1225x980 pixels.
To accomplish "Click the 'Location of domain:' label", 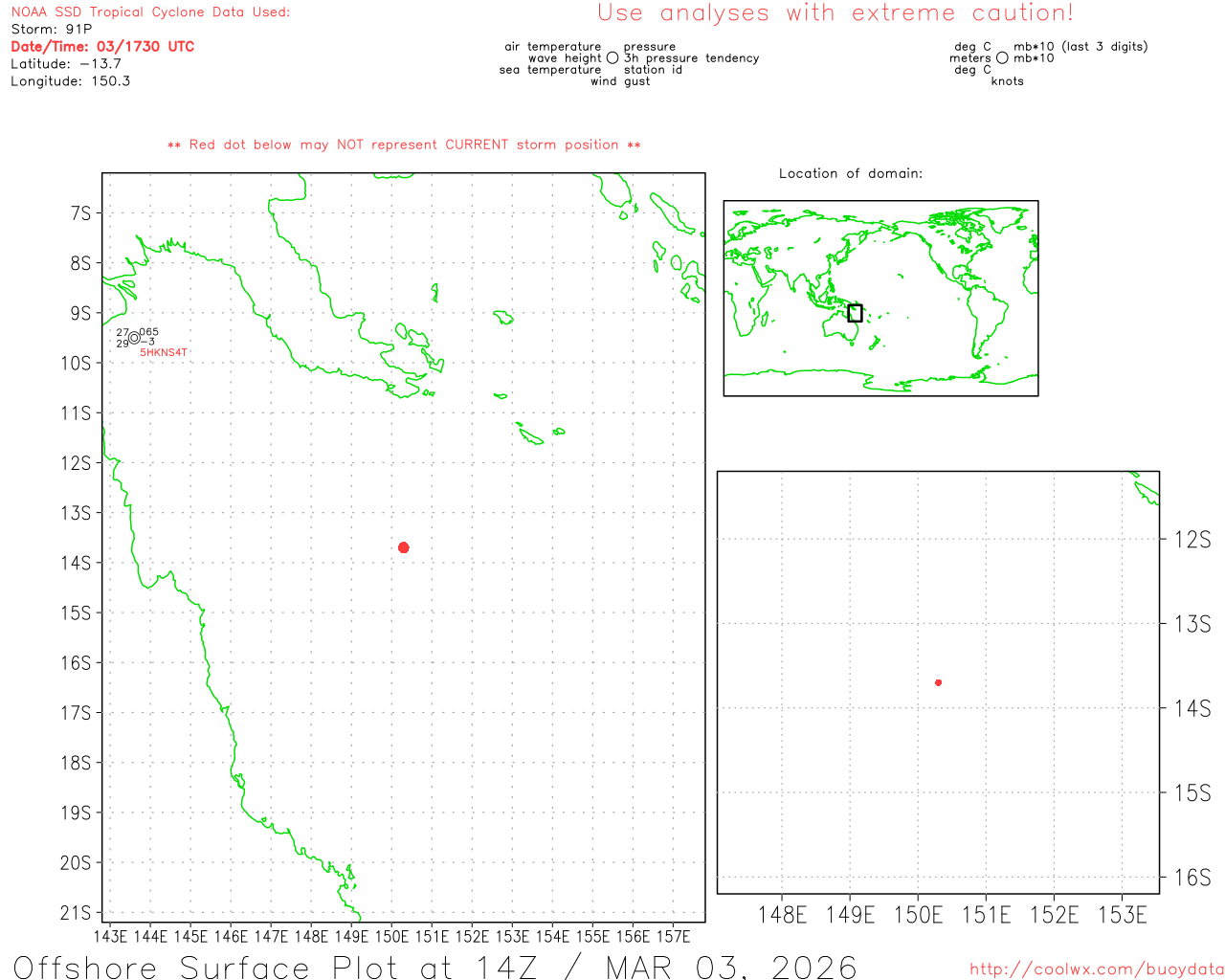I will 850,174.
